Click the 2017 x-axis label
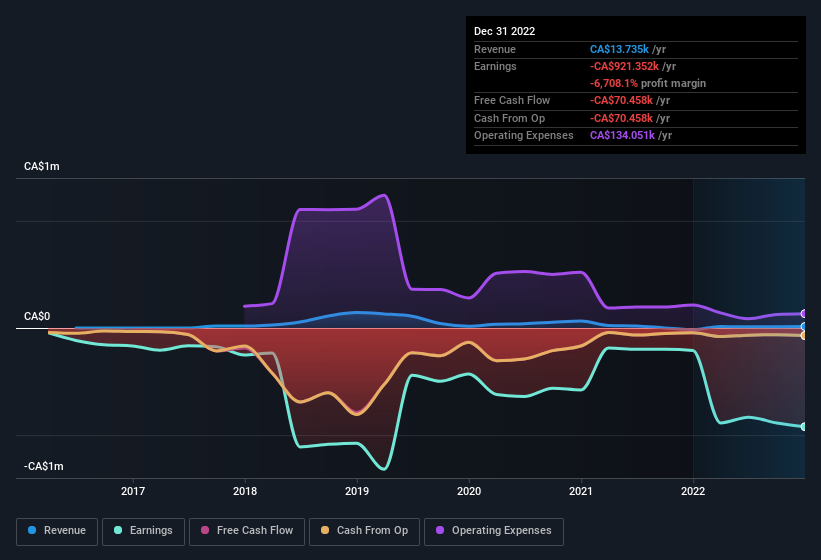This screenshot has height=560, width=821. 133,491
